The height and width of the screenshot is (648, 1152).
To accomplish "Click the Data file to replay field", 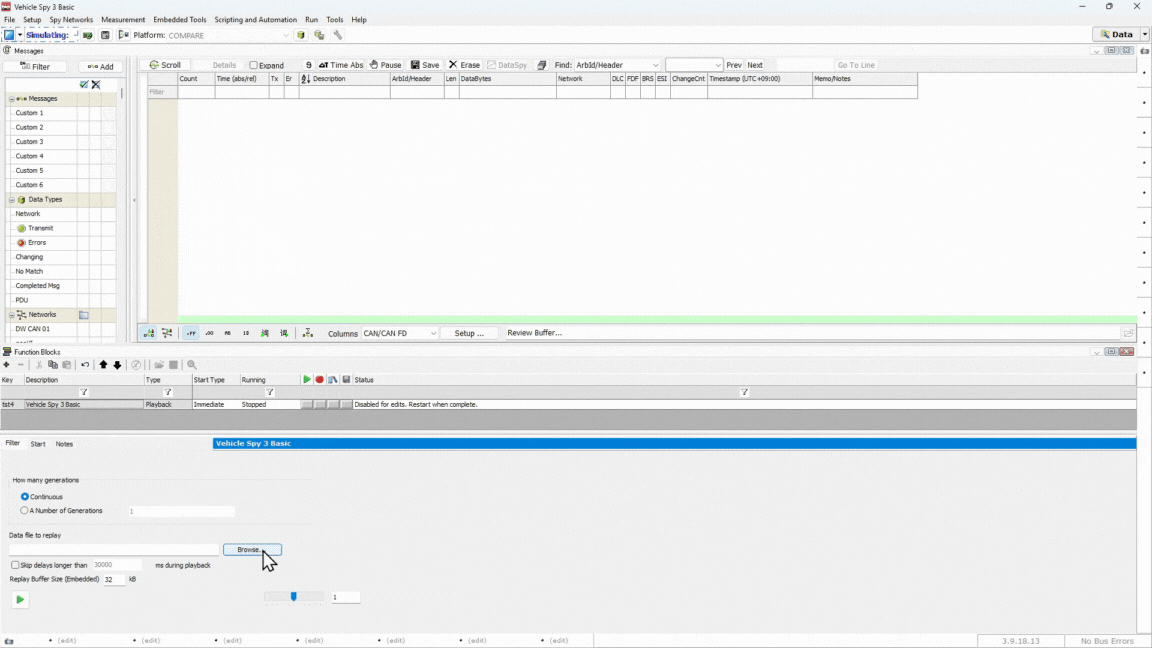I will 113,550.
